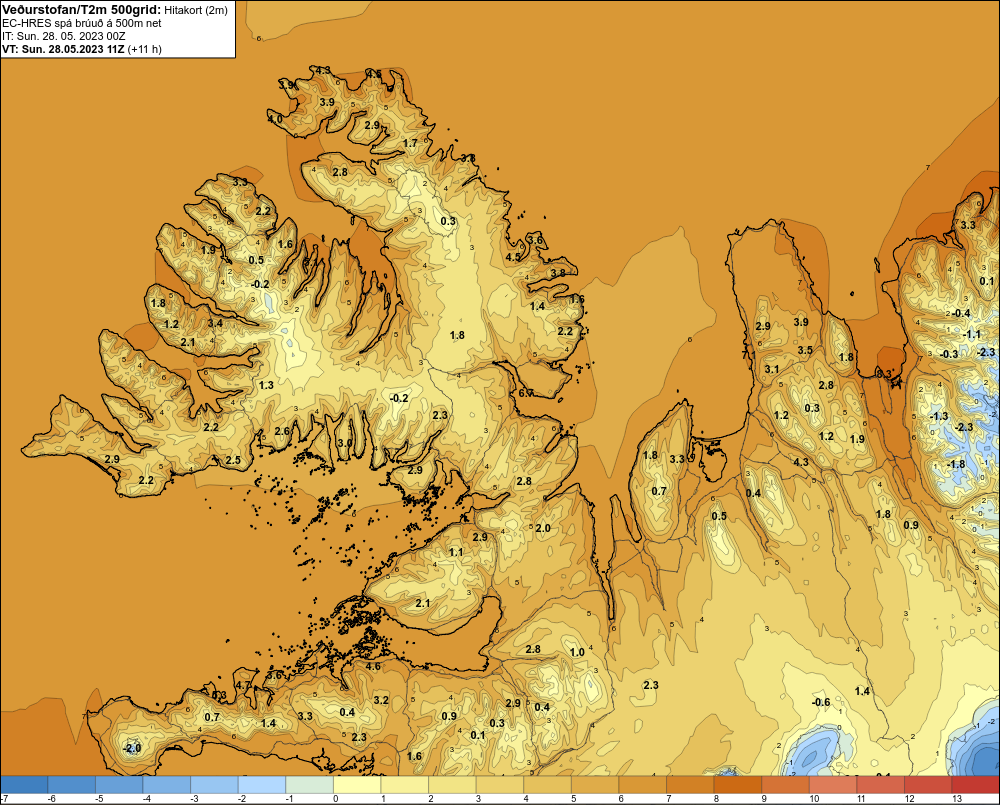Click the 'EC-HRES spá brúuð á 500m net' line
1000x805 pixels.
(82, 23)
